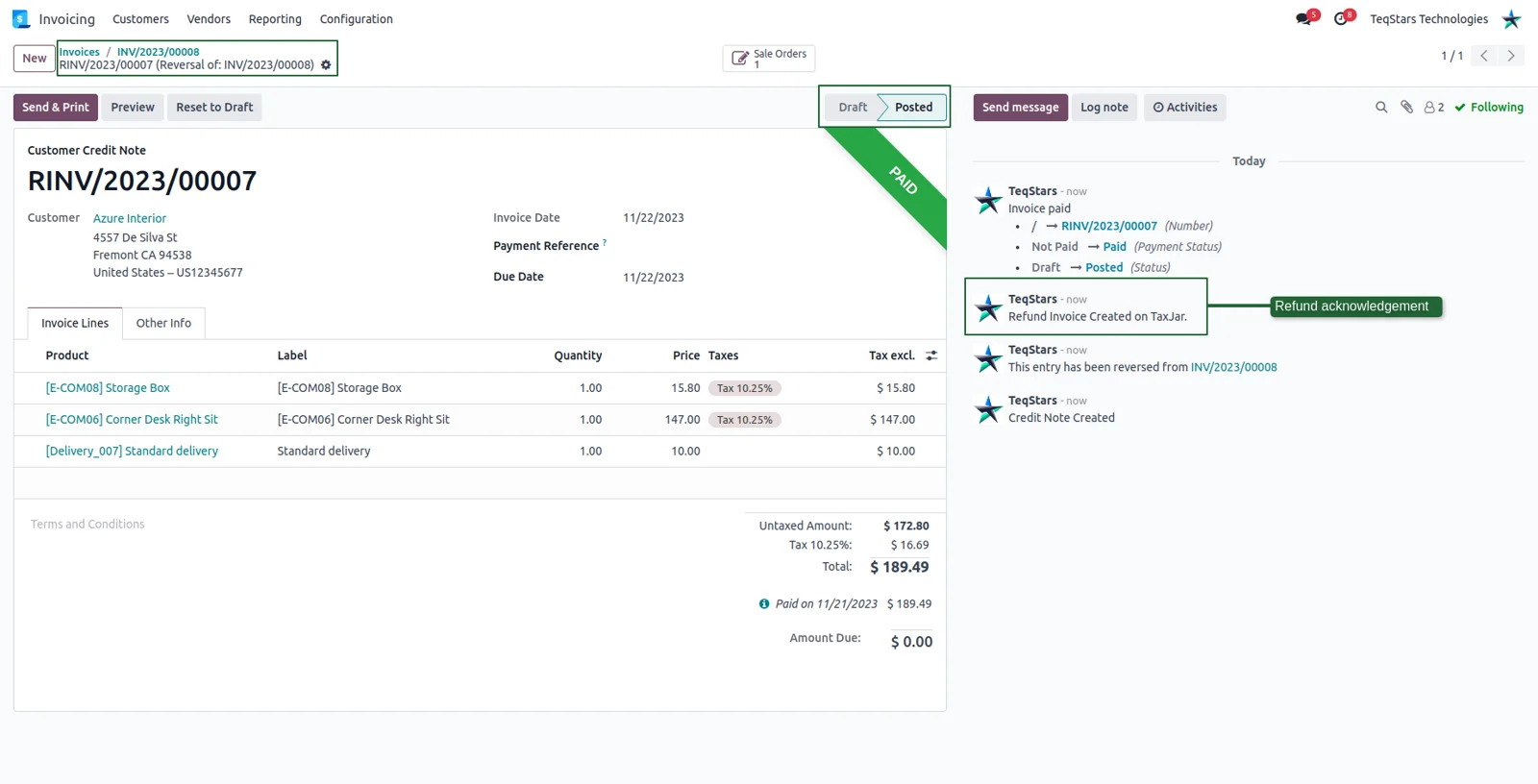Open the Invoicing app home icon
This screenshot has width=1538, height=784.
point(21,19)
